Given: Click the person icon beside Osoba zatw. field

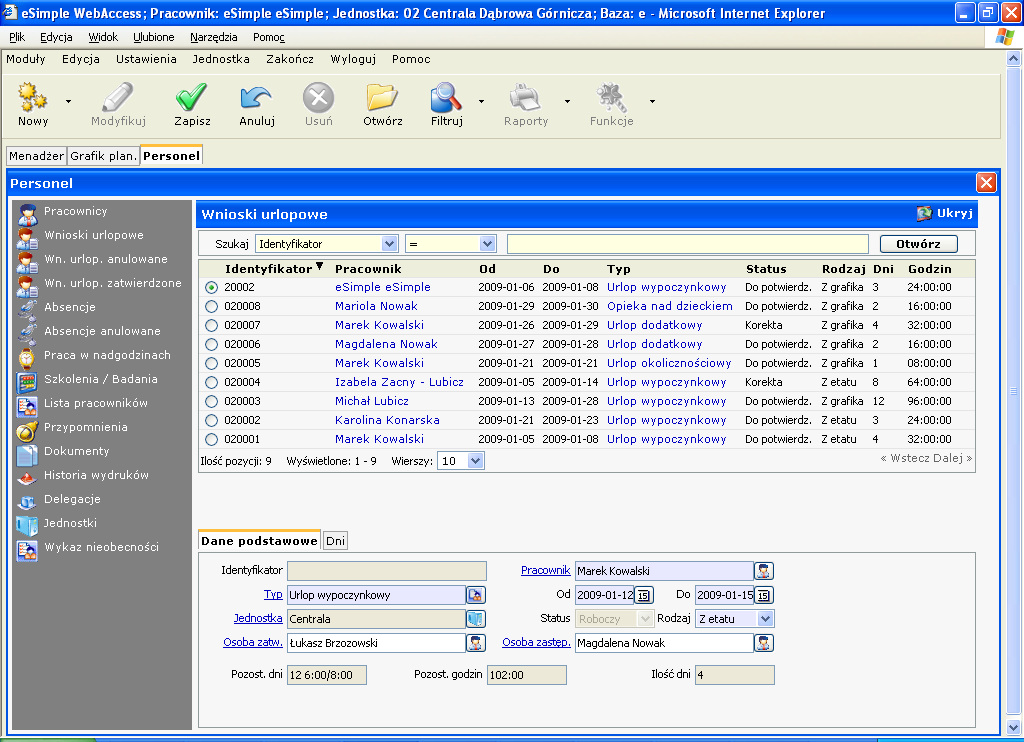Looking at the screenshot, I should coord(476,643).
